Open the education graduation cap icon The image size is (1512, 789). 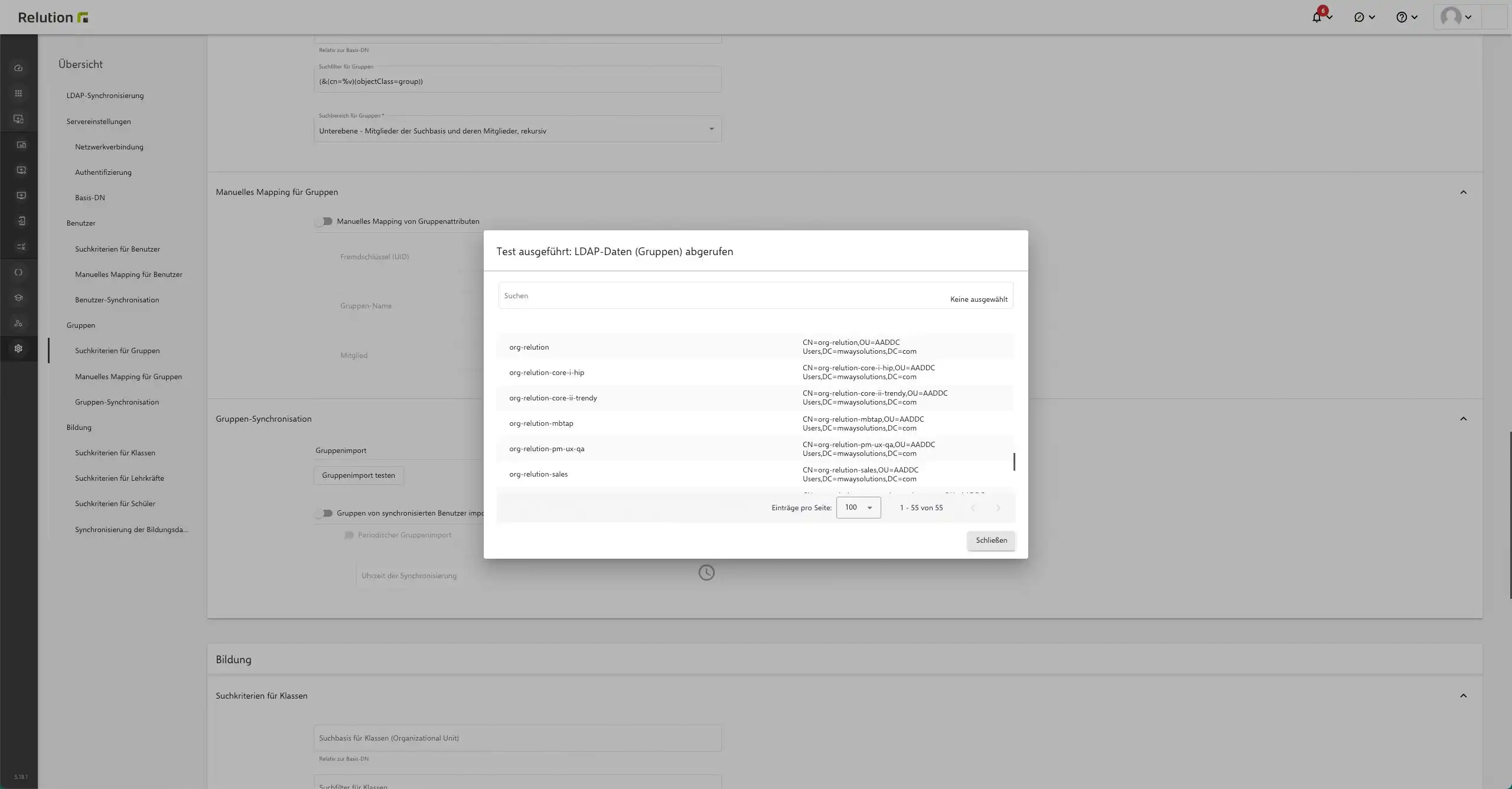18,298
